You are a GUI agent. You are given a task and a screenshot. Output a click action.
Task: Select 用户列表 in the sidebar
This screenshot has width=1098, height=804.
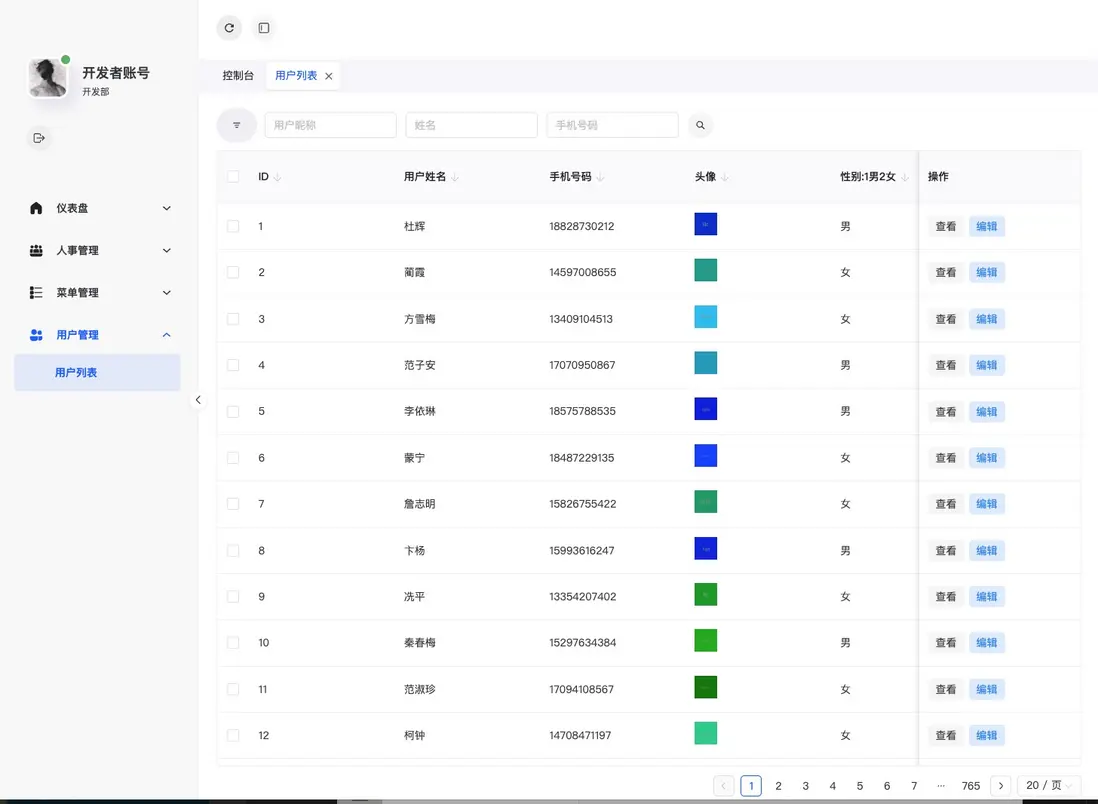pyautogui.click(x=76, y=373)
